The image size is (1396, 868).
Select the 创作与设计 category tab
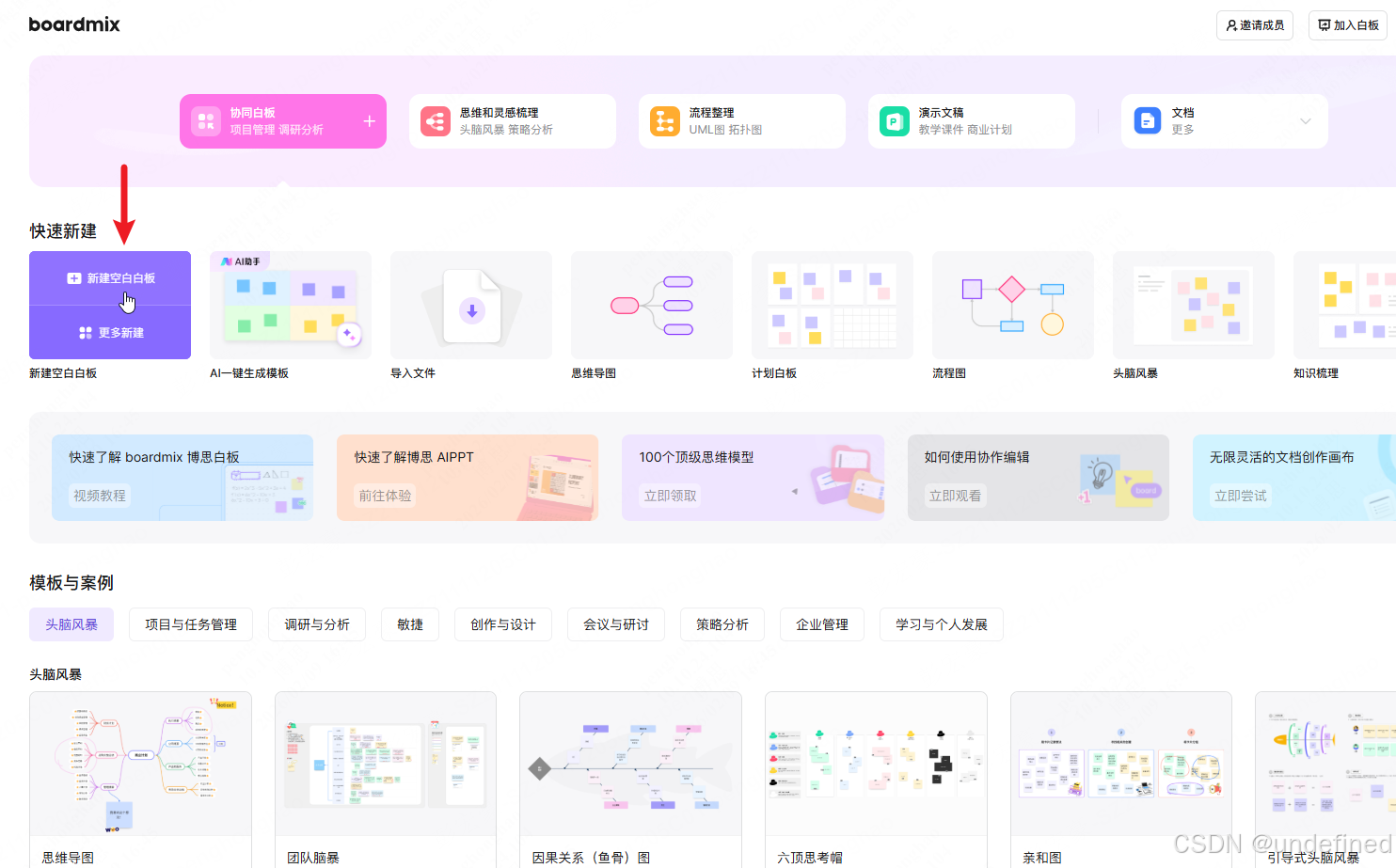[503, 624]
